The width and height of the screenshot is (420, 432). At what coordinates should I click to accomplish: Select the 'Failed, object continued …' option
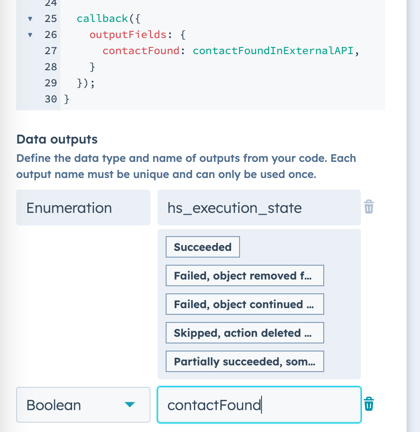coord(245,304)
